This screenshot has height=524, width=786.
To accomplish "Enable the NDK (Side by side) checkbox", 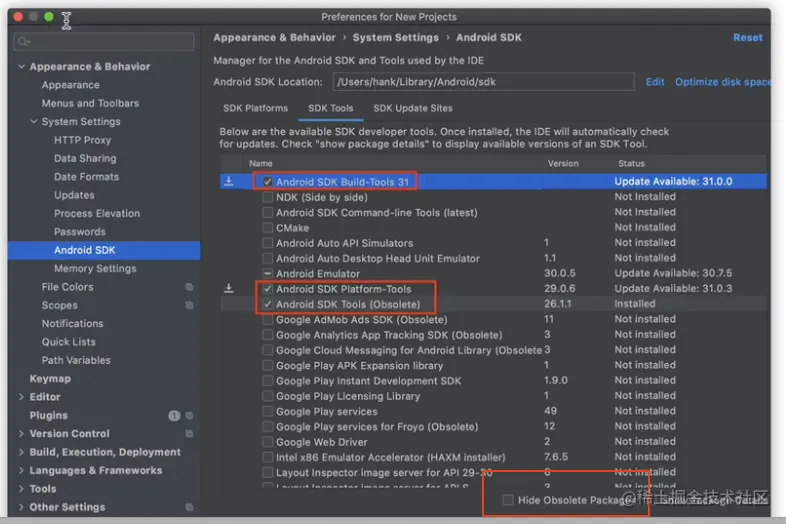I will (267, 197).
